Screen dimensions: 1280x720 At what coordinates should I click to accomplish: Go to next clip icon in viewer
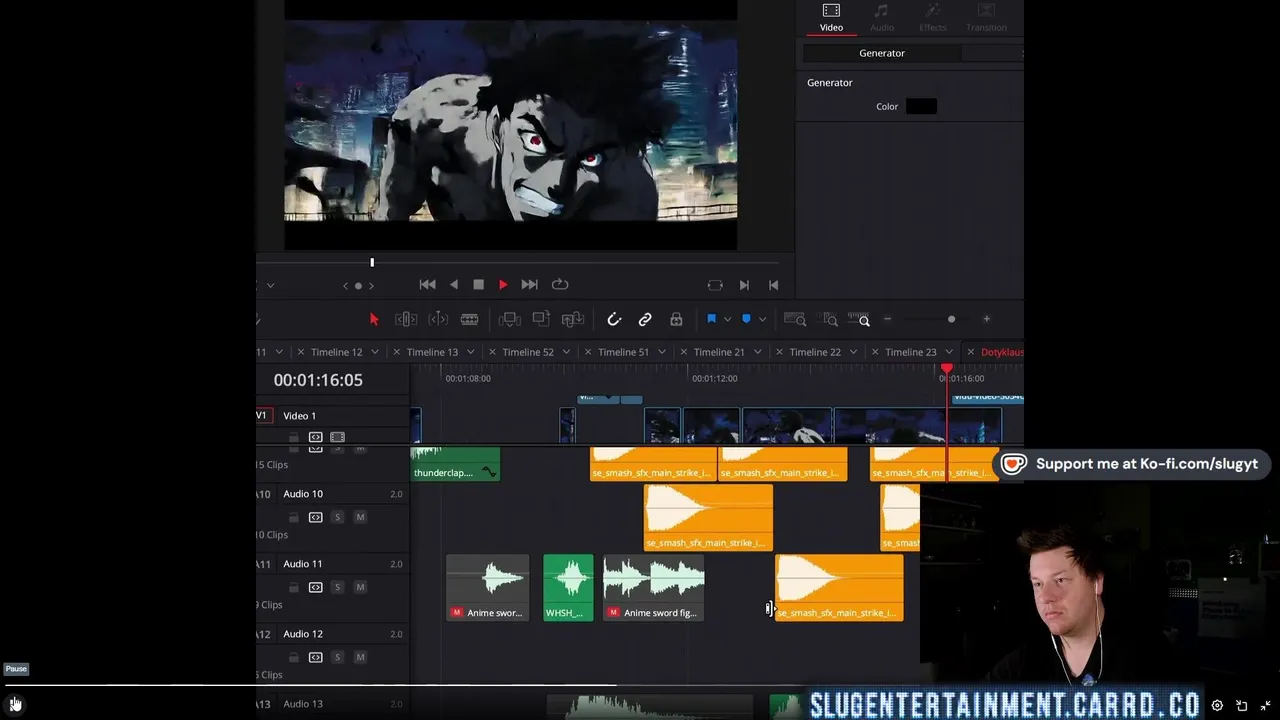(x=744, y=285)
